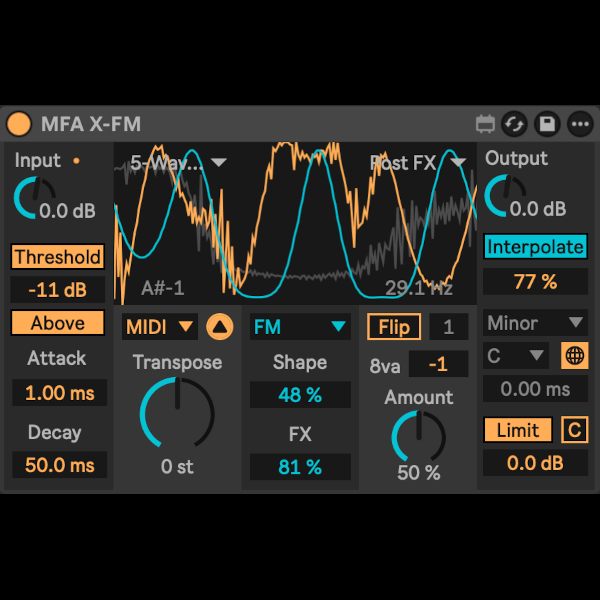Click the orange up-arrow button beside MIDI
The image size is (600, 600).
click(x=219, y=326)
